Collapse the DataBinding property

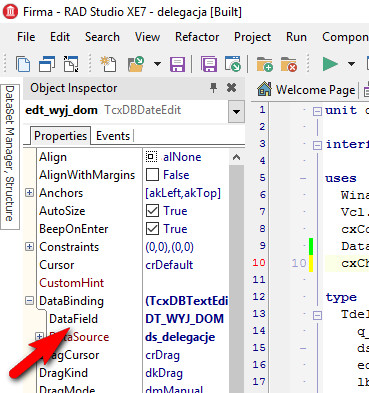(29, 301)
